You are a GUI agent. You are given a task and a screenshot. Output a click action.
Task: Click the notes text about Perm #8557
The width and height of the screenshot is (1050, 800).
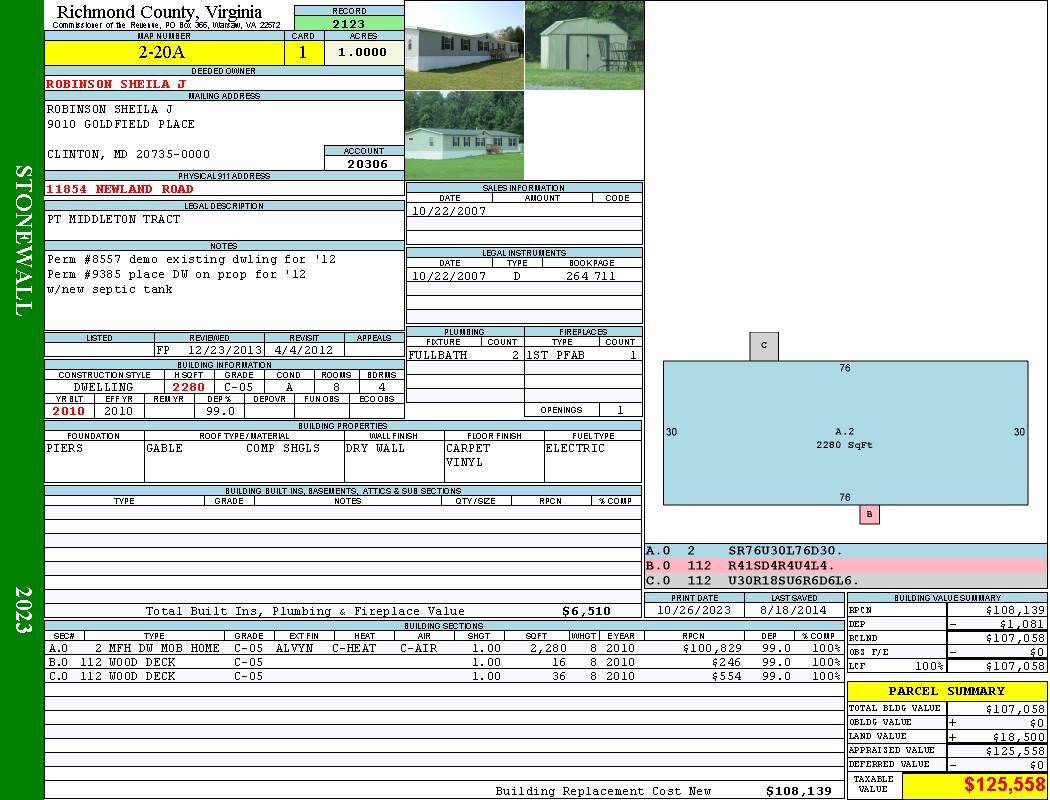point(190,259)
